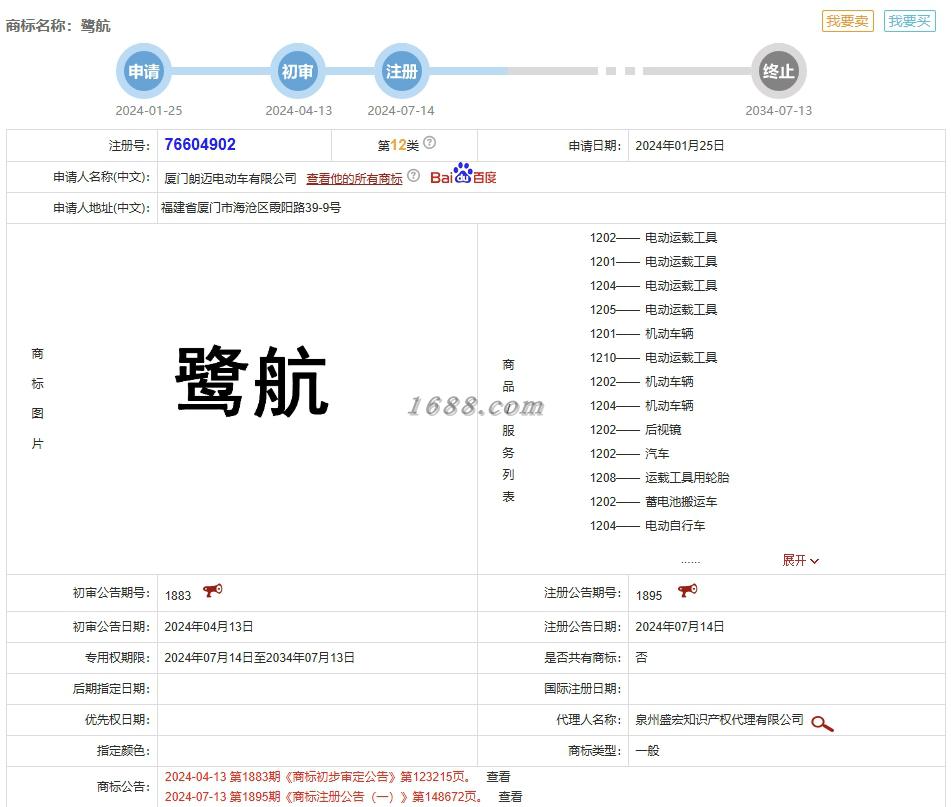Click timeline date 2024-01-25
The height and width of the screenshot is (807, 951).
(149, 110)
